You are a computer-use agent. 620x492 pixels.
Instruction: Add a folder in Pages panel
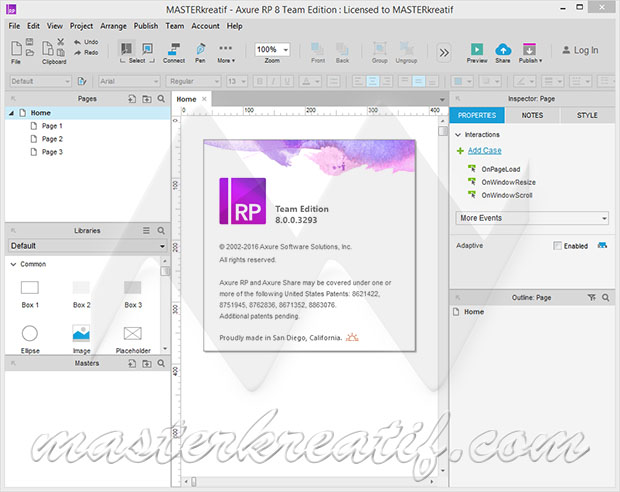click(147, 99)
